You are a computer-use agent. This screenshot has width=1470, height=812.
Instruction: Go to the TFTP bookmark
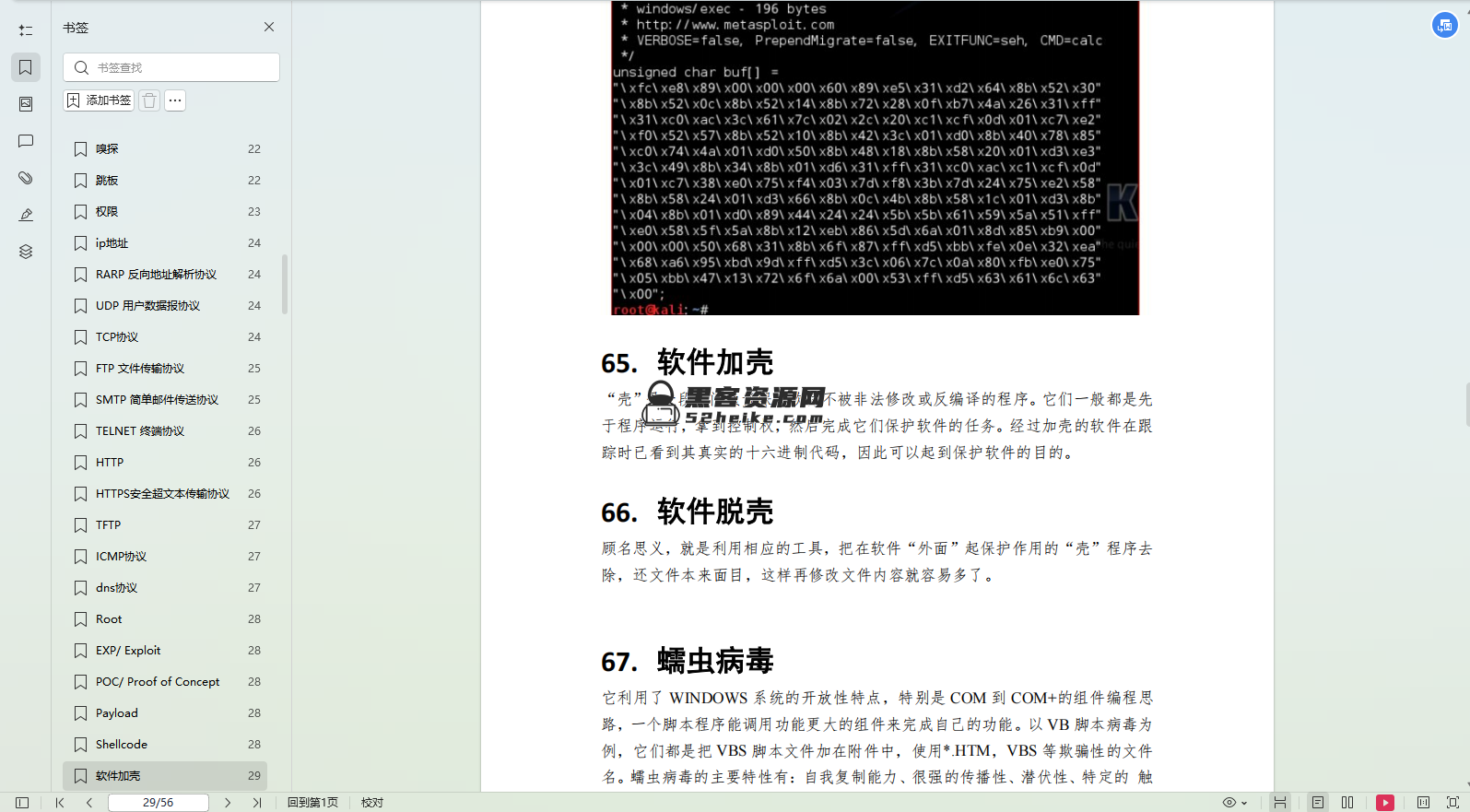coord(165,525)
